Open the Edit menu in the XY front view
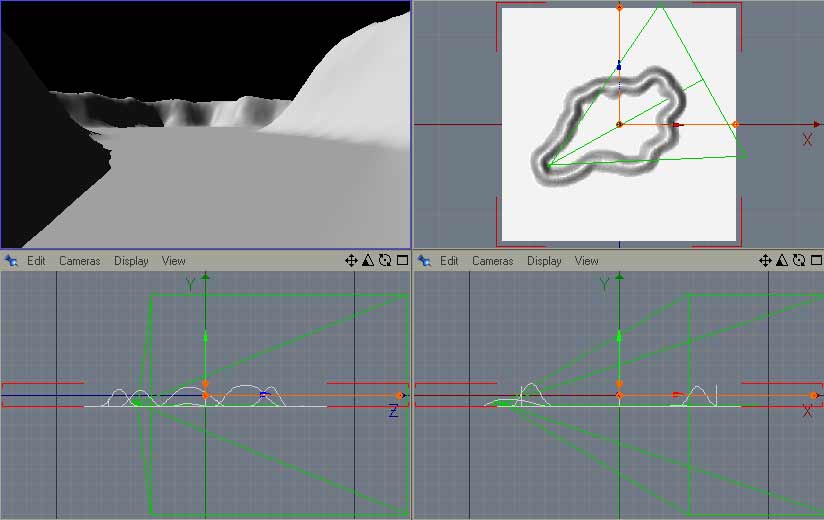 450,261
